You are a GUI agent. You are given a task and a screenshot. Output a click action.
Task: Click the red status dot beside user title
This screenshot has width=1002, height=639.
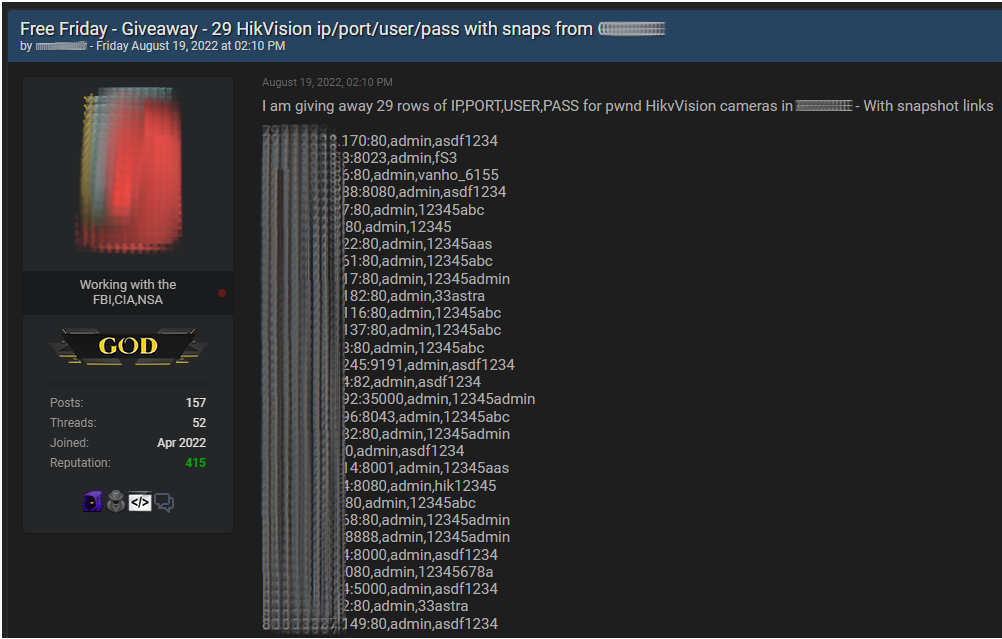click(x=222, y=293)
